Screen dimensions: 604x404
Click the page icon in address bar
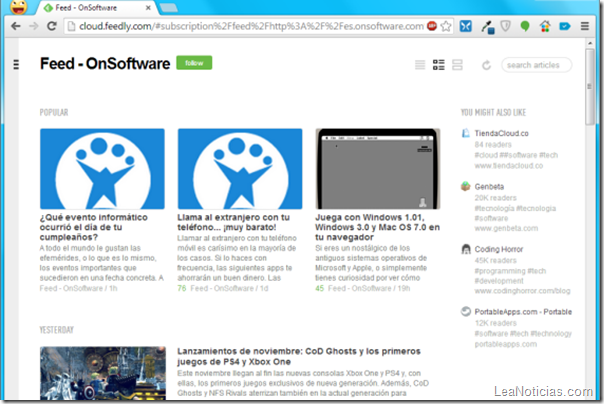point(71,26)
